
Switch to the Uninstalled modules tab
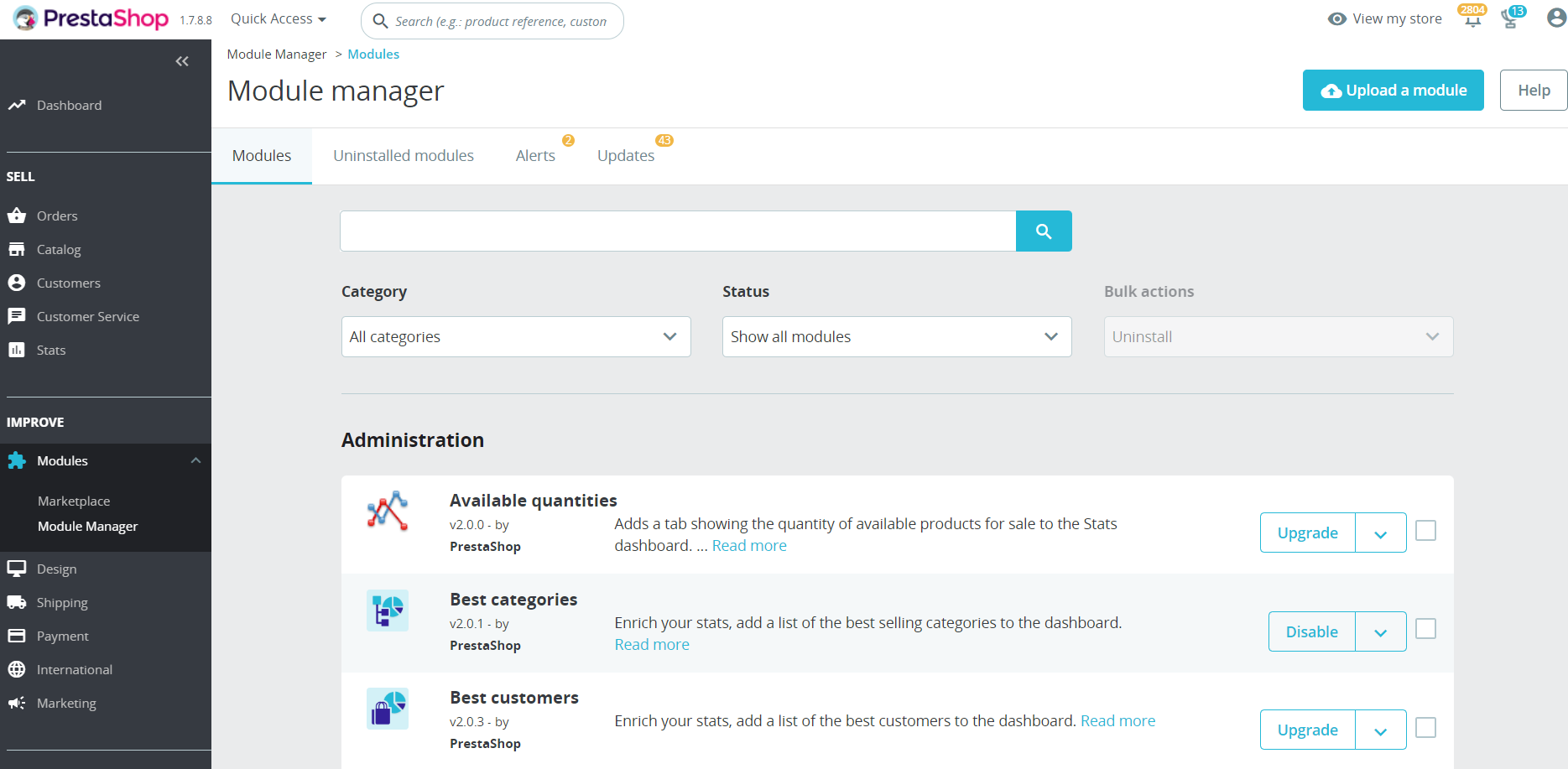(403, 156)
